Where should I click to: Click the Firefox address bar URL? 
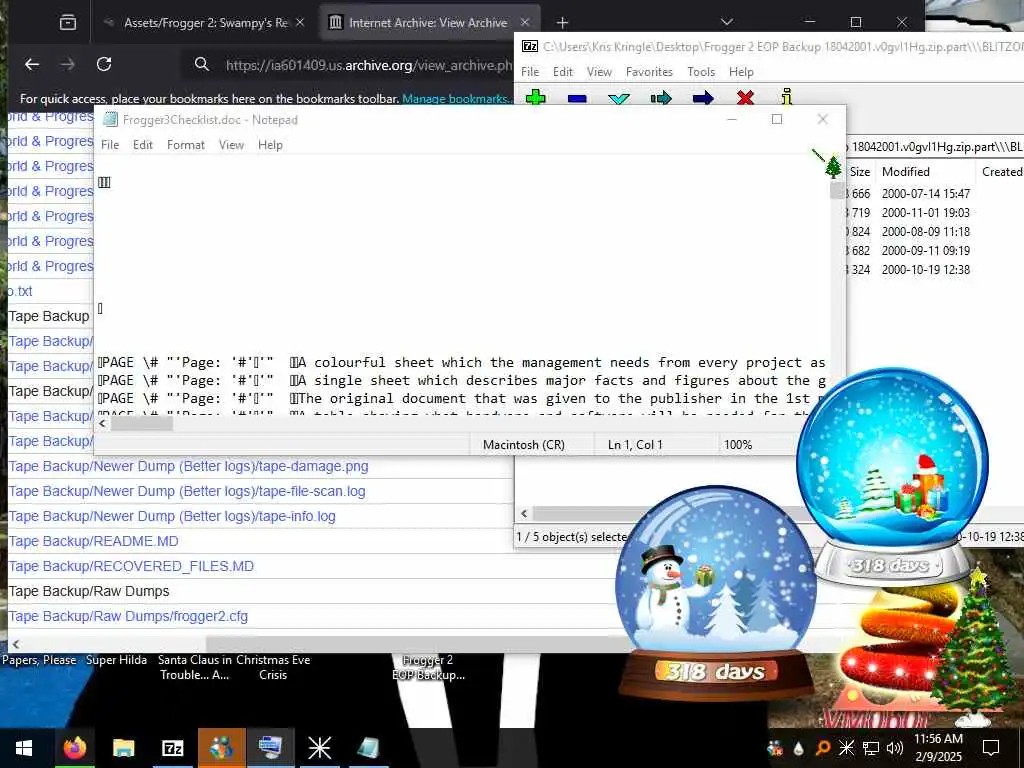coord(369,65)
